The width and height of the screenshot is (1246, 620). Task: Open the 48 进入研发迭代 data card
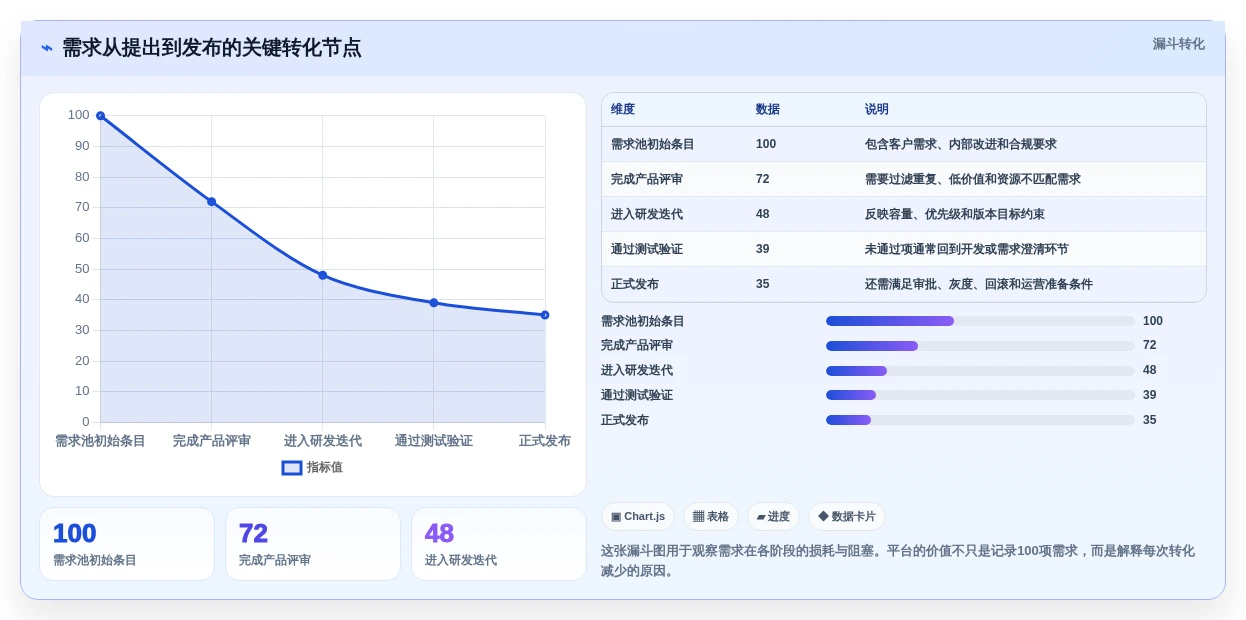[x=499, y=544]
